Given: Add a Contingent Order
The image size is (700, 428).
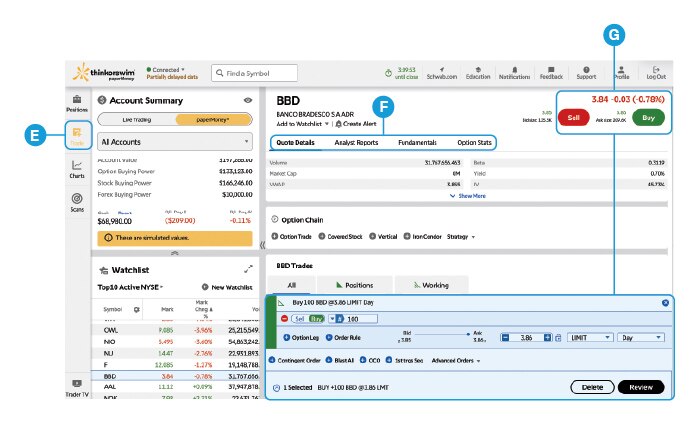Looking at the screenshot, I should [295, 360].
